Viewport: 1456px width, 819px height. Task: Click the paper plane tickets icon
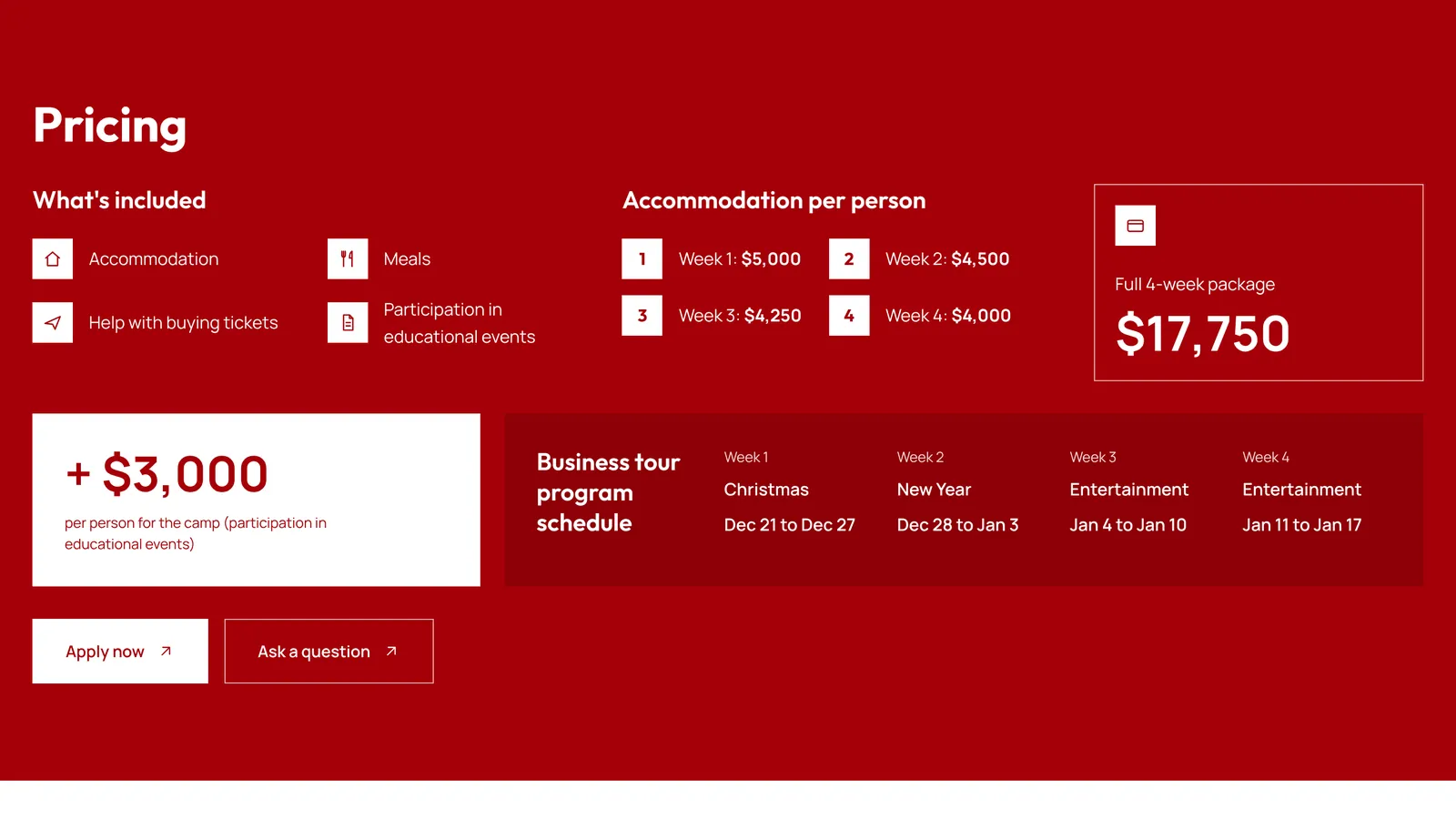pos(53,323)
